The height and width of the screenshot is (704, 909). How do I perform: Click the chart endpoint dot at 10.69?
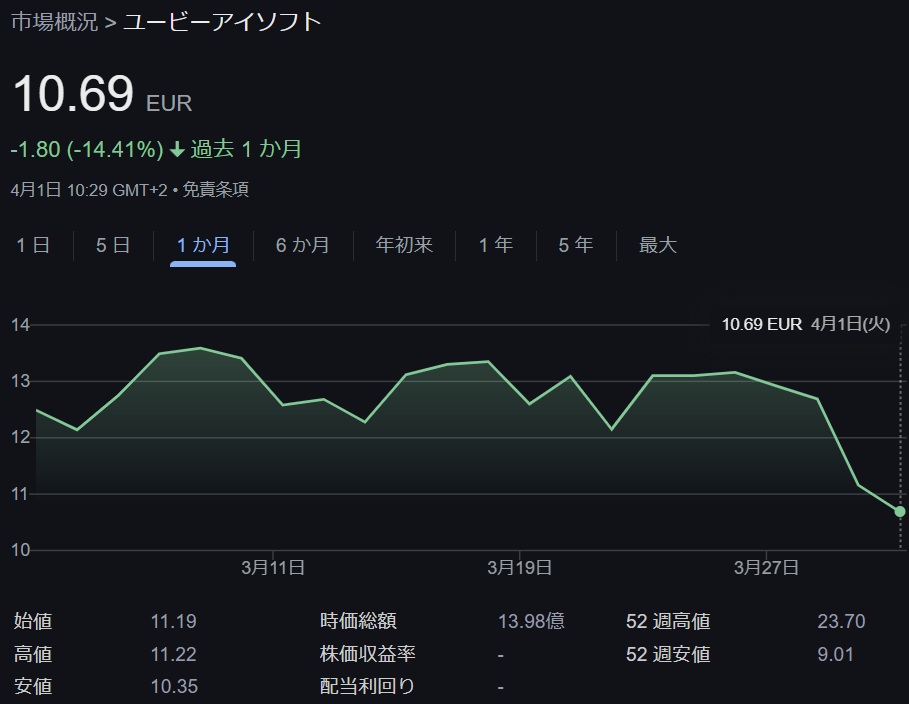[899, 511]
